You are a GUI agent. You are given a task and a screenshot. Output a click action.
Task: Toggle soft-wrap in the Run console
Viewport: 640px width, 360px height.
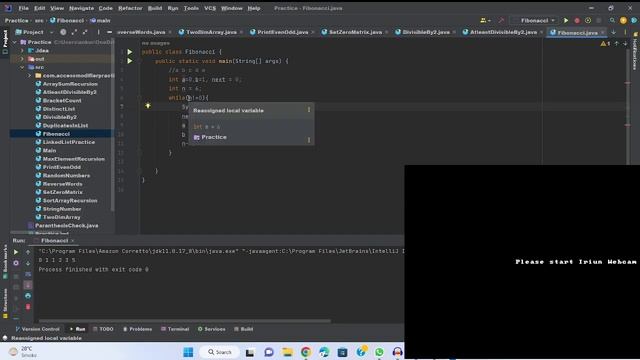click(28, 274)
